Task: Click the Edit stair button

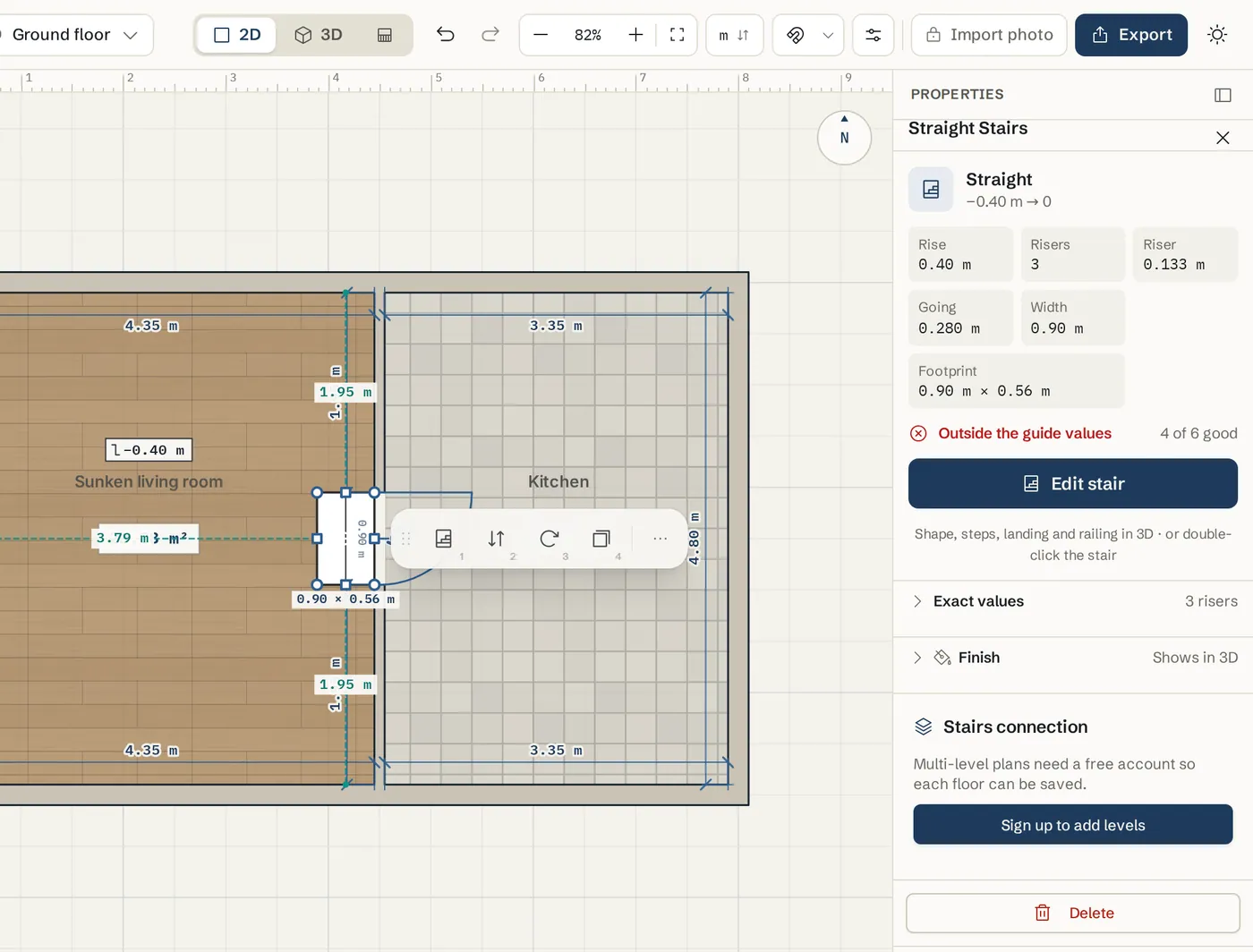Action: click(x=1073, y=484)
